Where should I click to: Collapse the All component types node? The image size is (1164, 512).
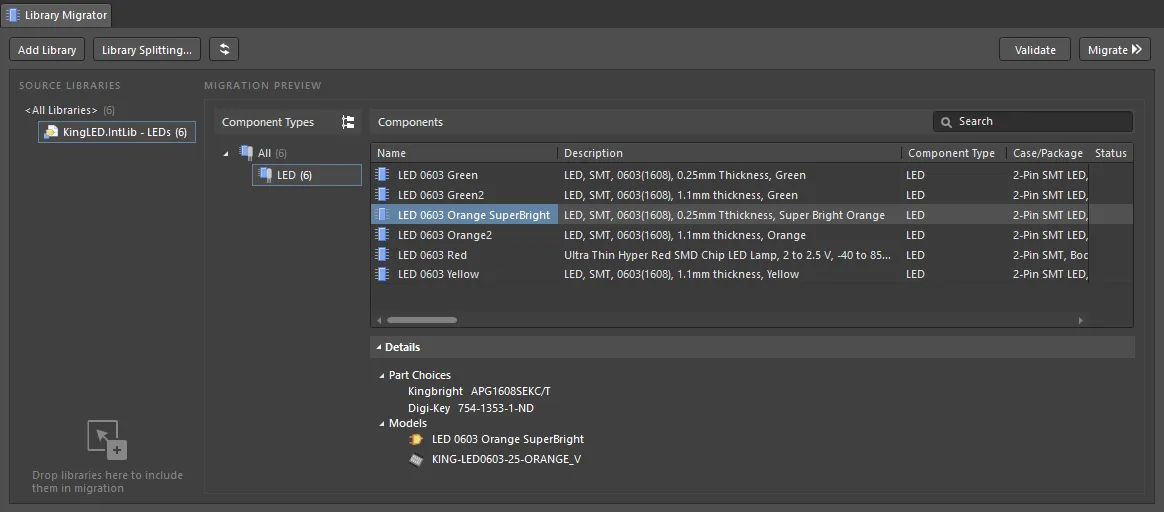226,154
